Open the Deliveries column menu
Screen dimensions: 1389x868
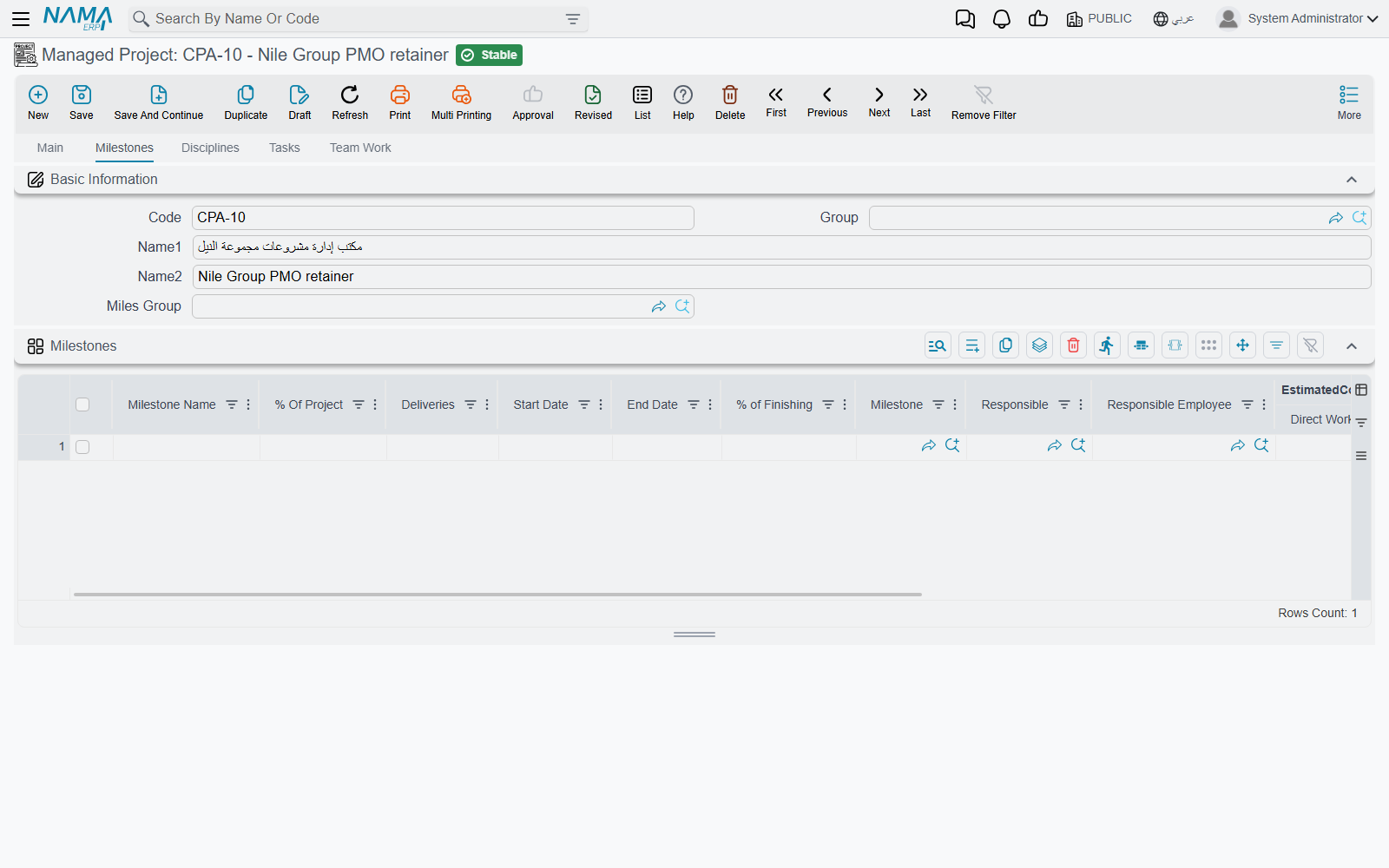pyautogui.click(x=487, y=404)
